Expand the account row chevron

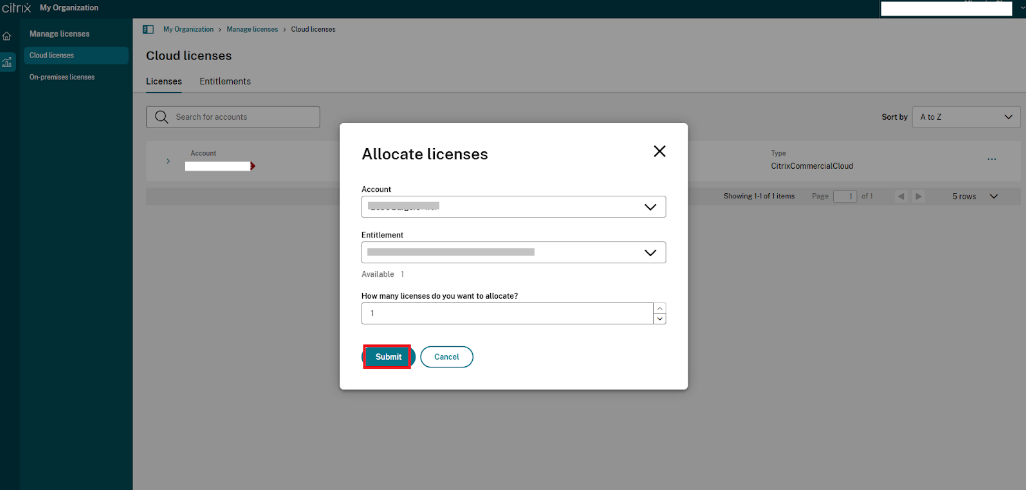tap(167, 161)
